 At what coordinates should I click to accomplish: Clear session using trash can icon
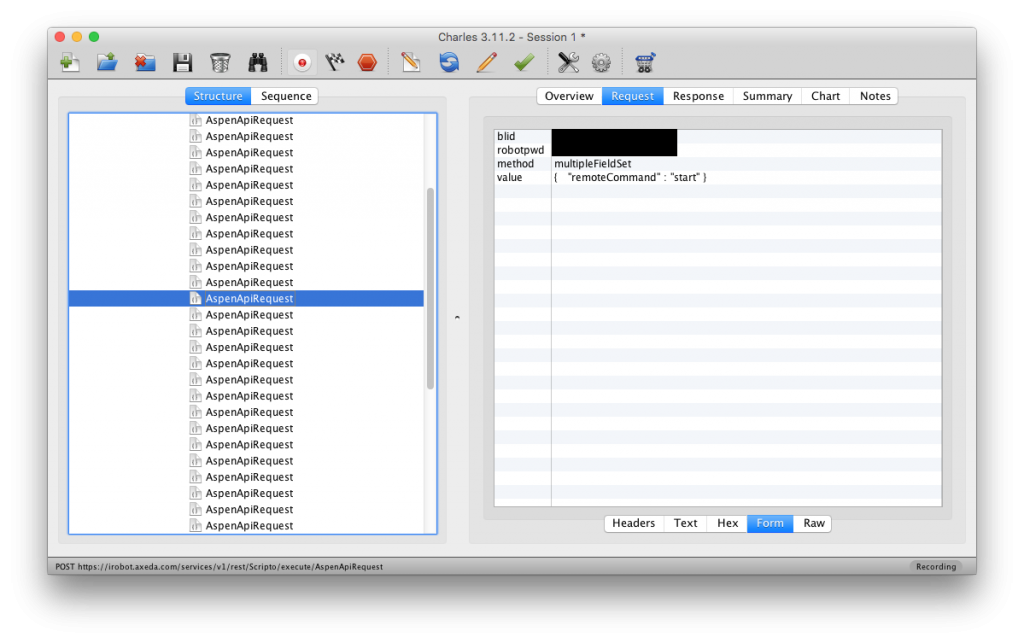point(220,63)
